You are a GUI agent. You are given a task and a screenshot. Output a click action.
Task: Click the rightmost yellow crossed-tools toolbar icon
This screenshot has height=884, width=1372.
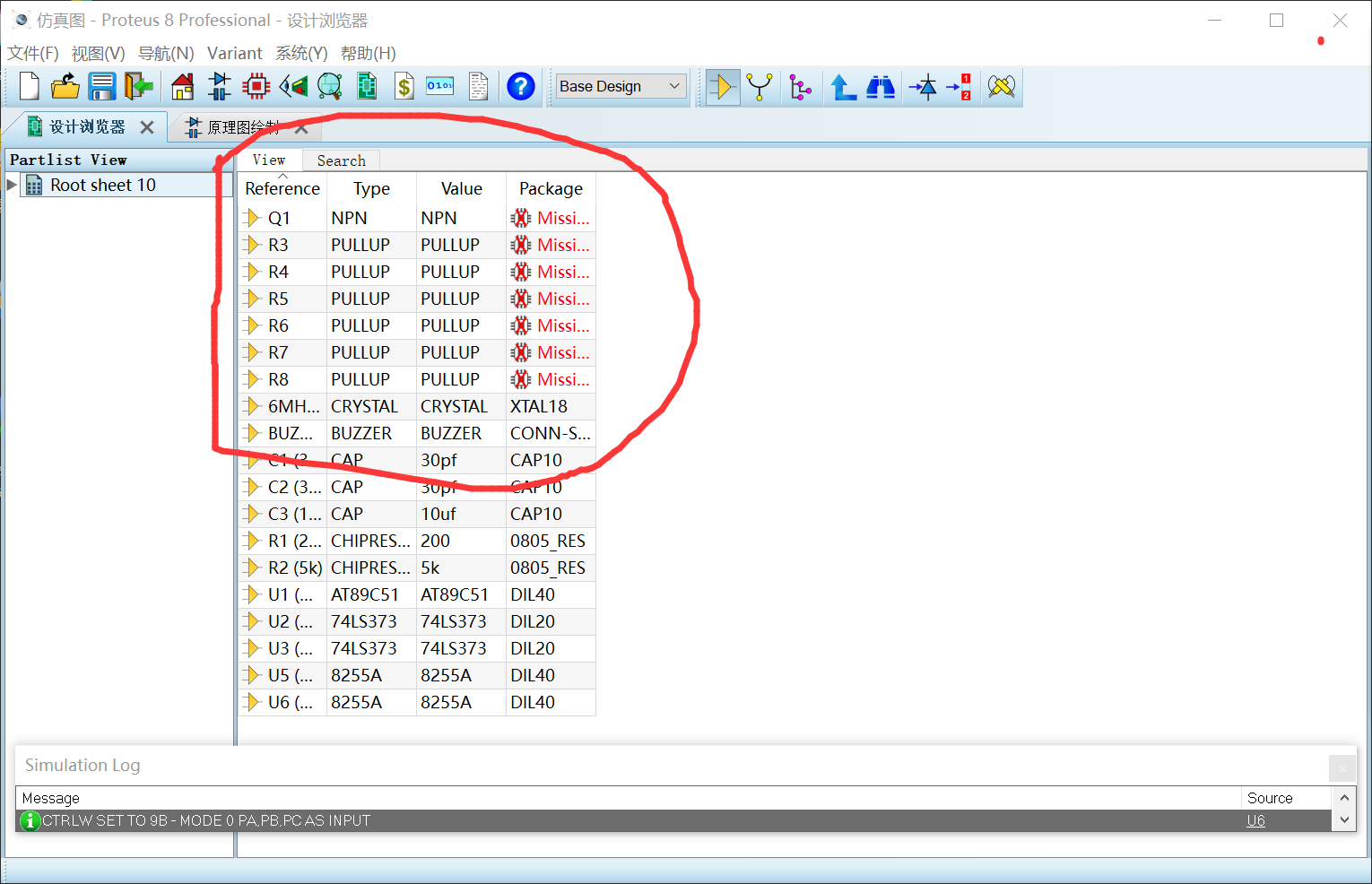coord(1002,87)
